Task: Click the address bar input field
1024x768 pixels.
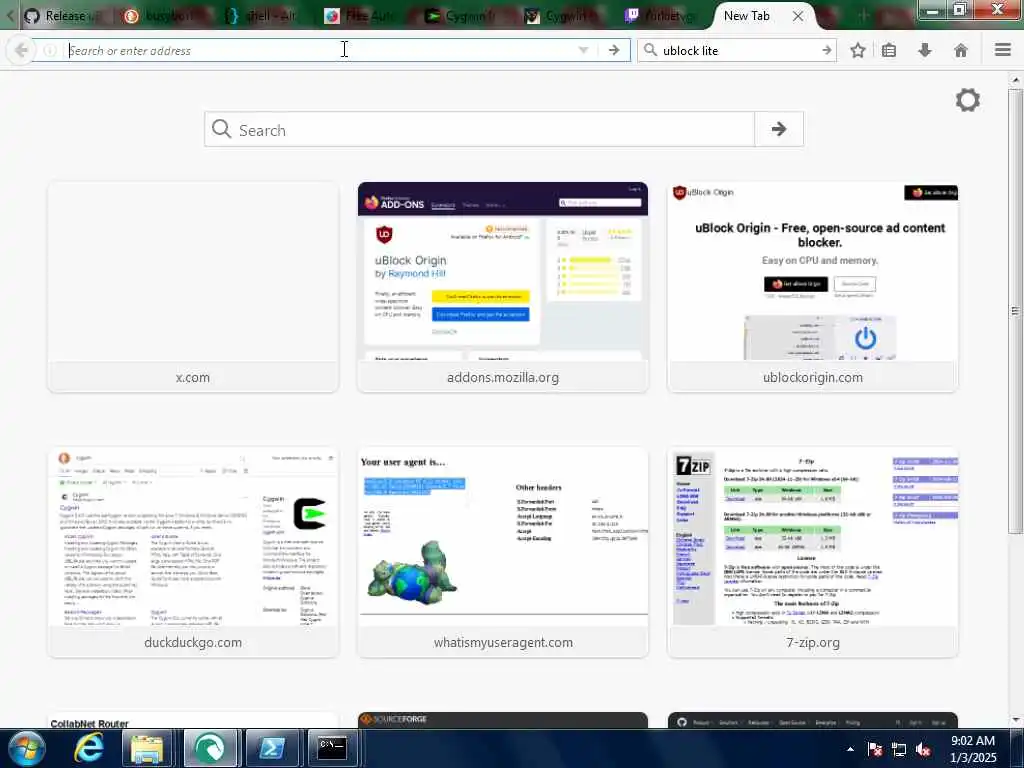Action: click(x=320, y=50)
